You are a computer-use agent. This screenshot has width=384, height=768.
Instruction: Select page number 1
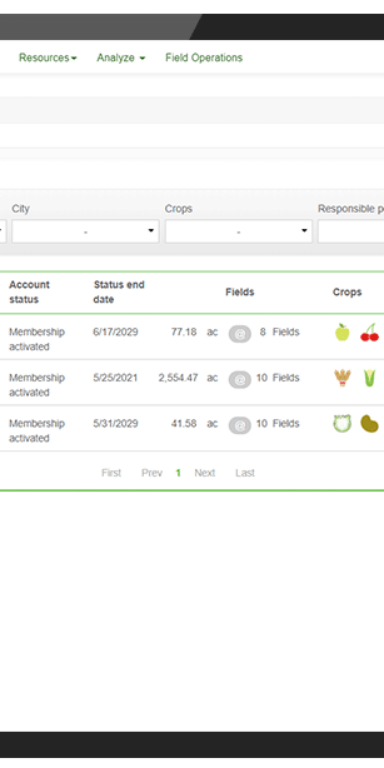[178, 473]
